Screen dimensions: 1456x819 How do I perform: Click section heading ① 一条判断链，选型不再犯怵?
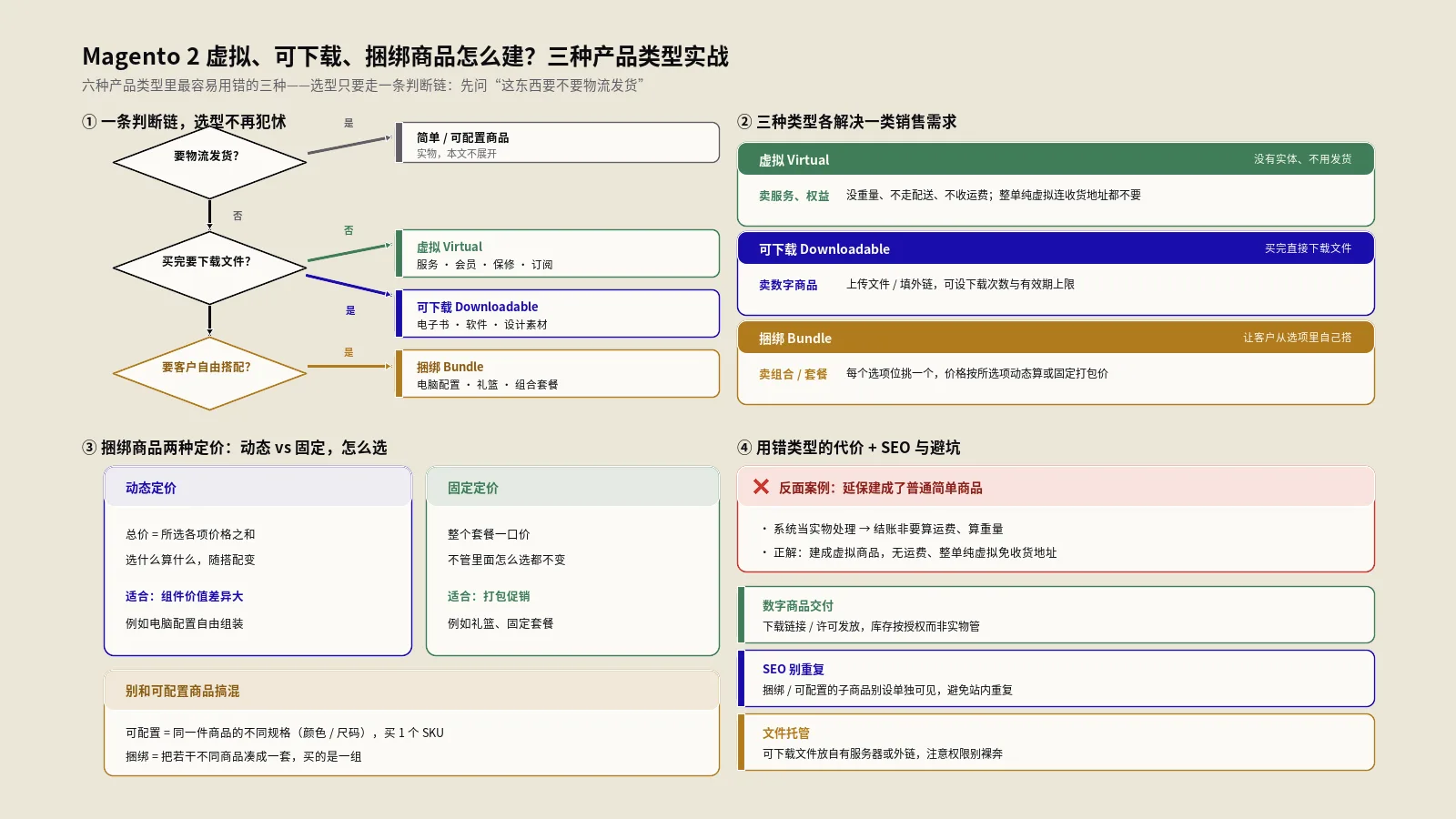point(184,122)
